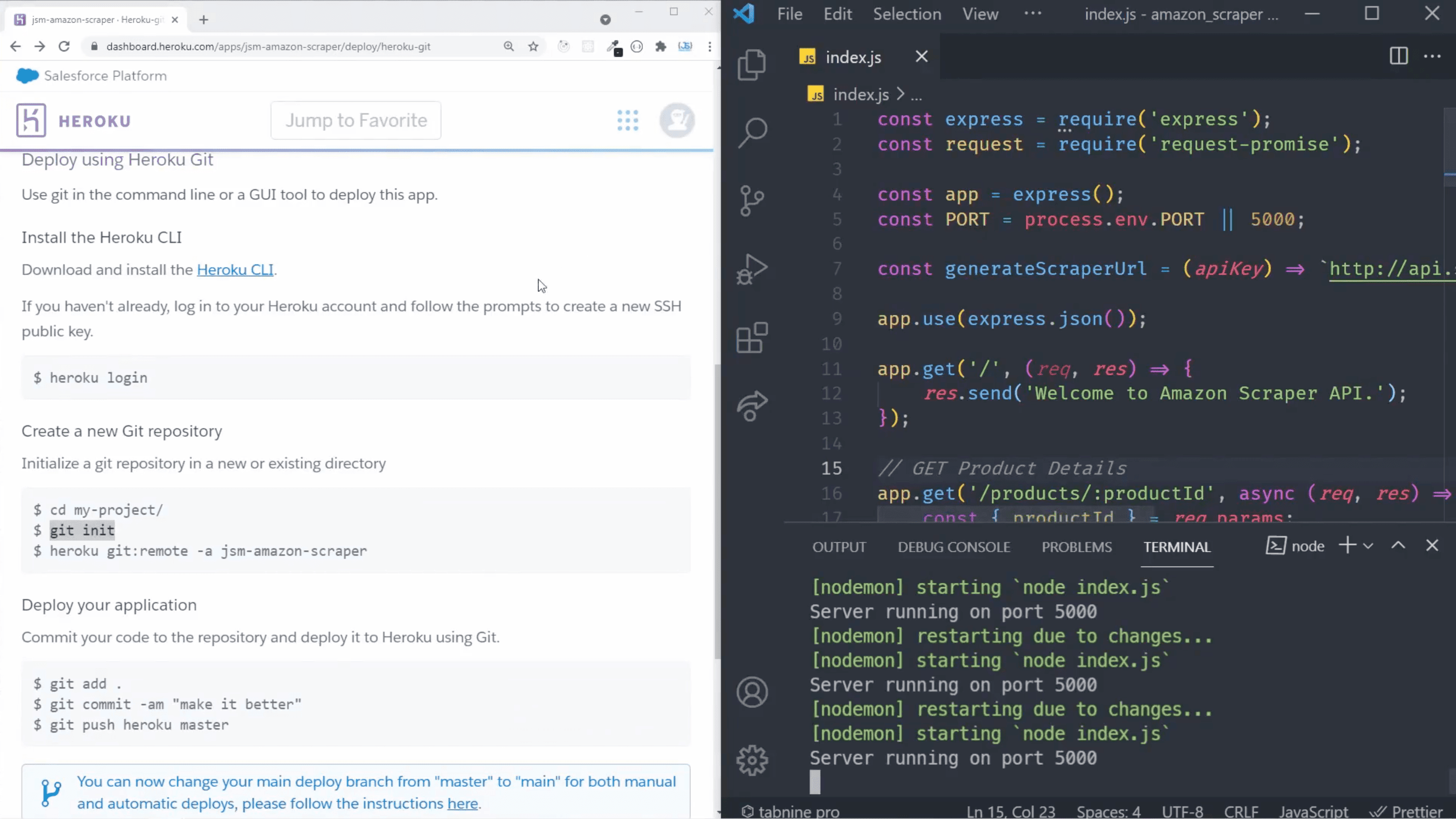The width and height of the screenshot is (1456, 819).
Task: Open the terminal launch profile dropdown
Action: pos(1368,546)
